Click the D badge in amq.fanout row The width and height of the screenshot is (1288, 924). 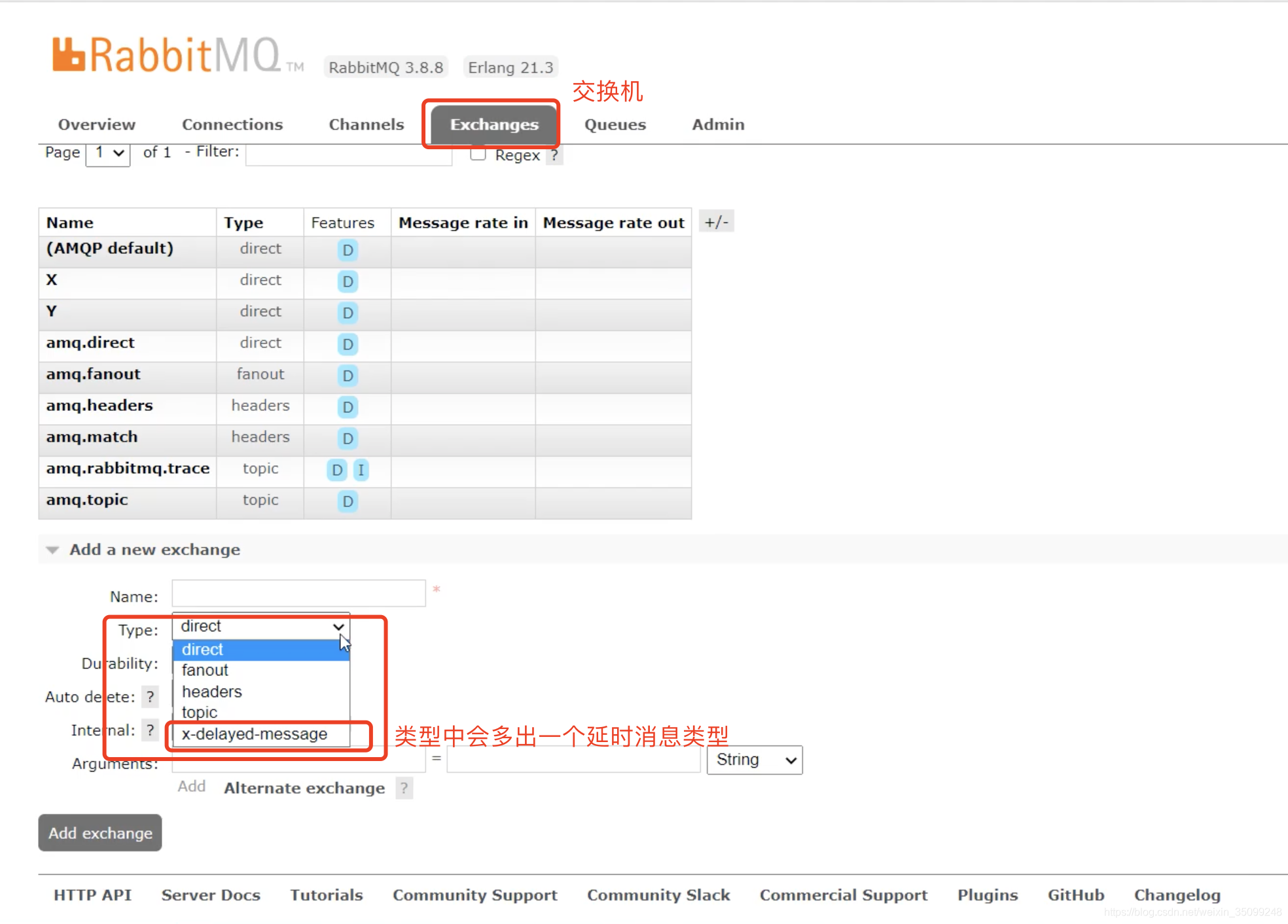click(x=348, y=376)
